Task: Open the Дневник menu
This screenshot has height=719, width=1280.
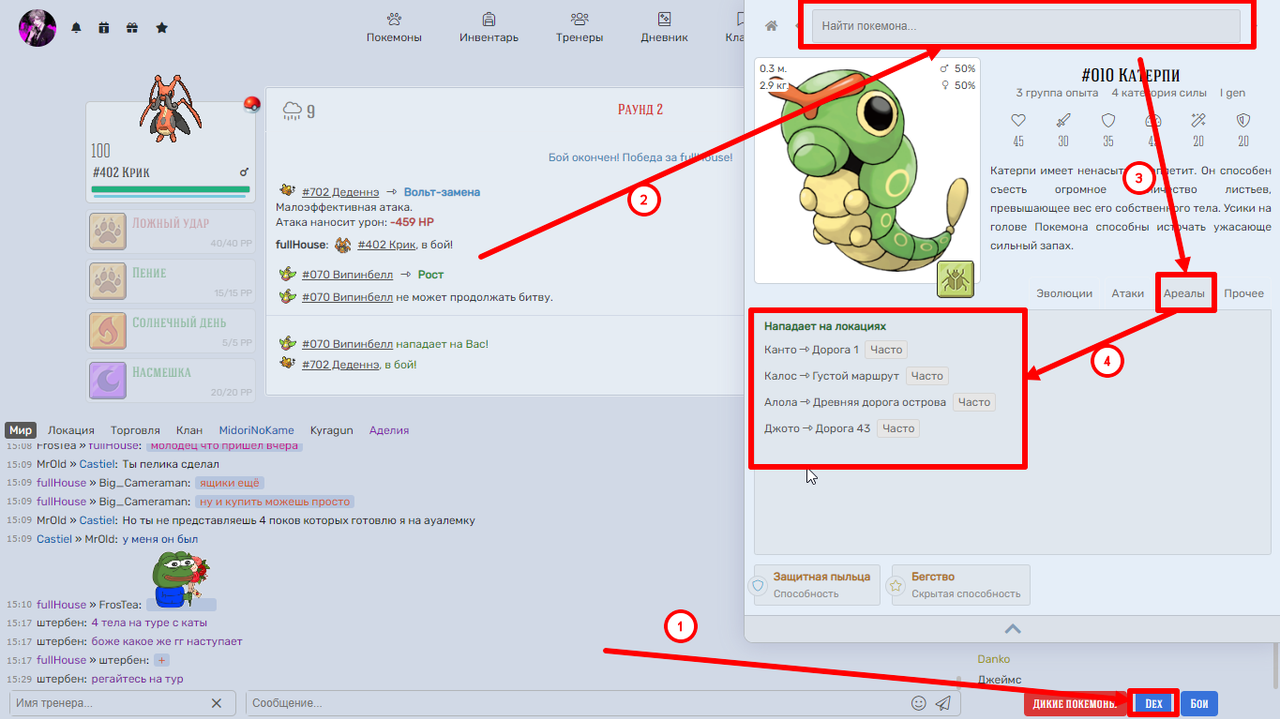Action: tap(664, 27)
